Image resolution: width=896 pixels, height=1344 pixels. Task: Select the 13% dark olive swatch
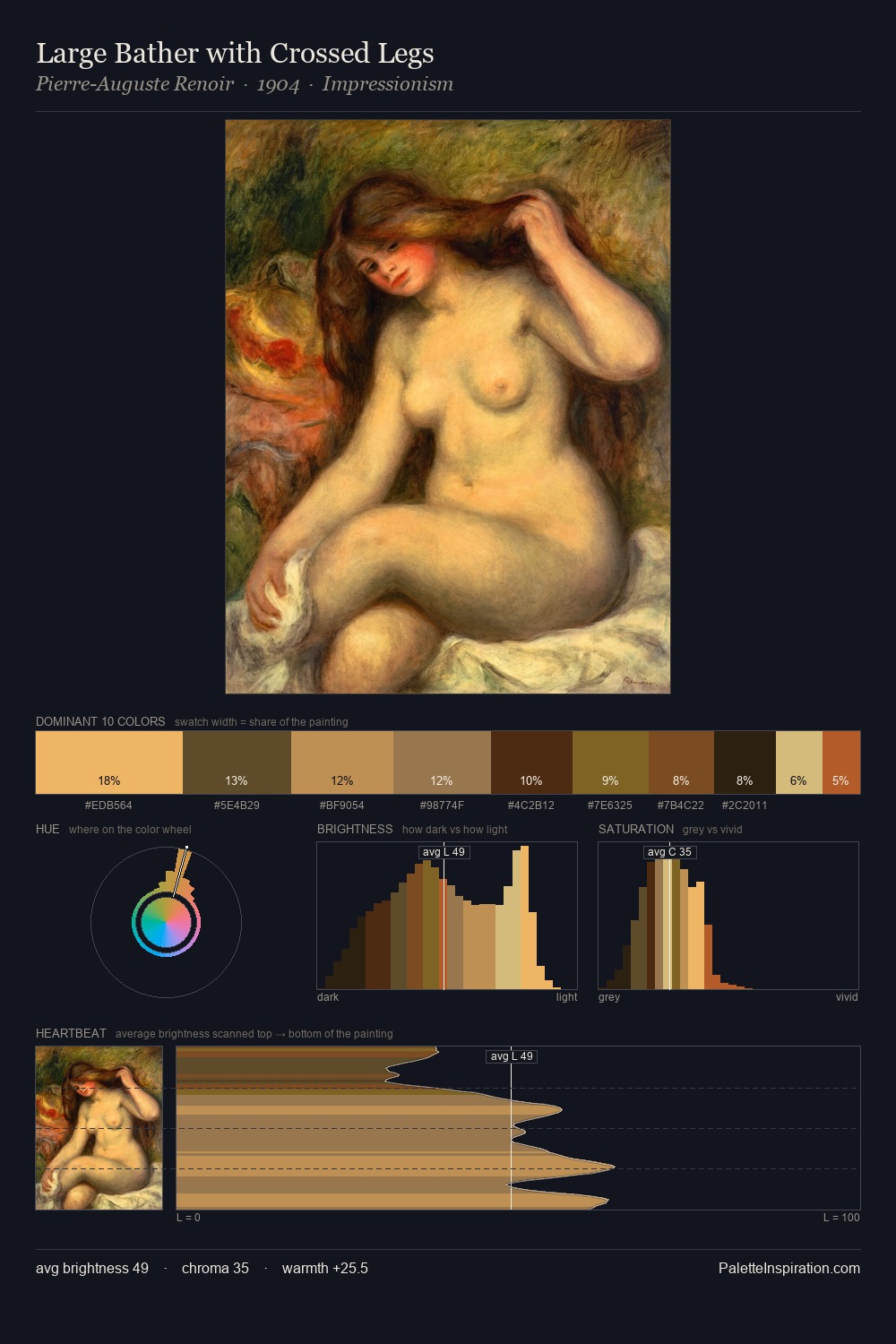[237, 762]
